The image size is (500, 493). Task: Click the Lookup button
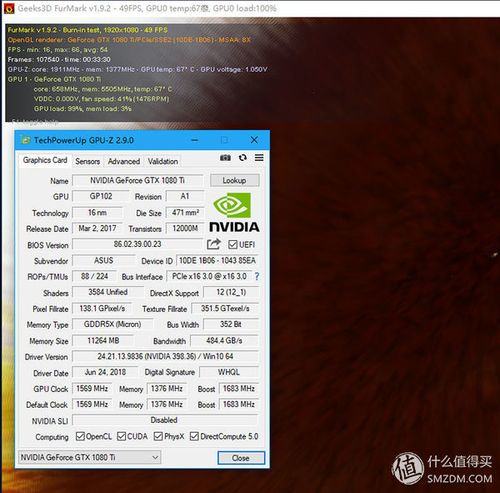[x=234, y=180]
